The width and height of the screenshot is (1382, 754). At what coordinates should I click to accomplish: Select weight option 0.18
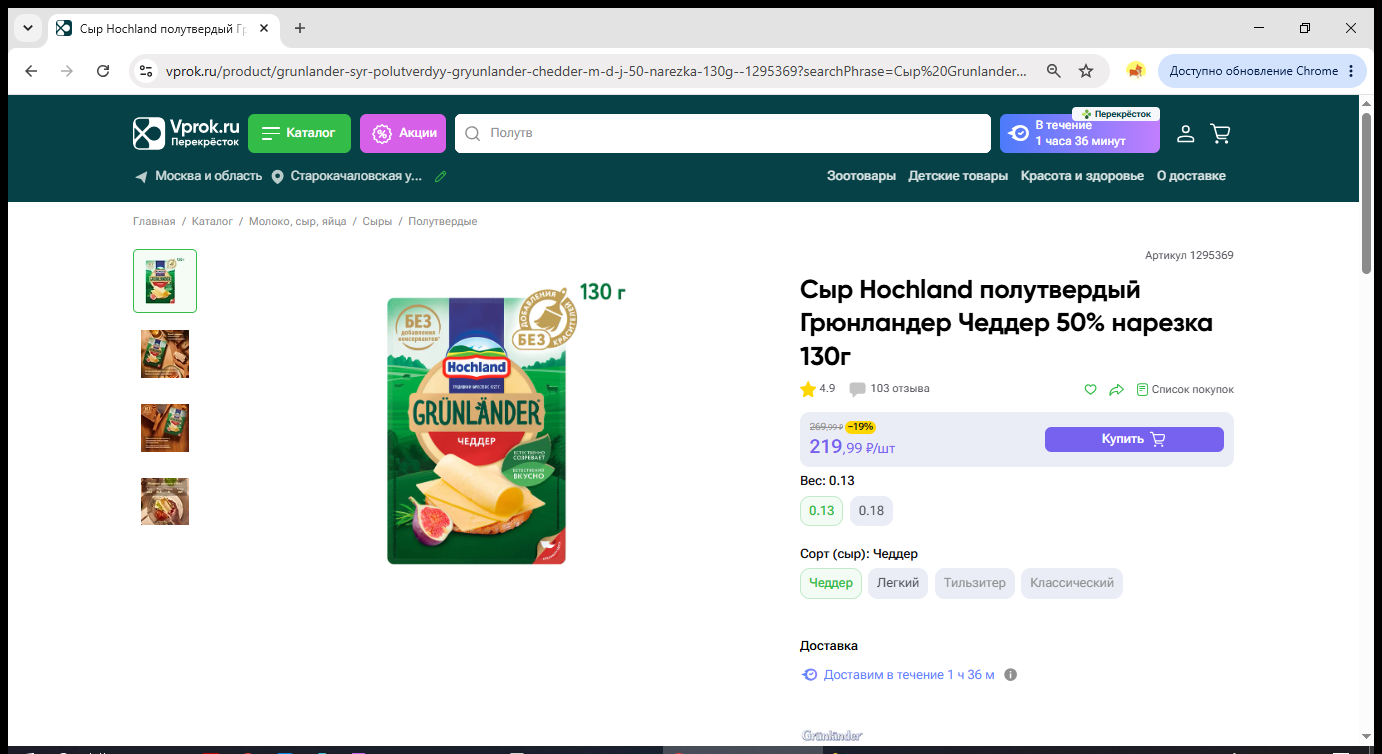click(871, 511)
